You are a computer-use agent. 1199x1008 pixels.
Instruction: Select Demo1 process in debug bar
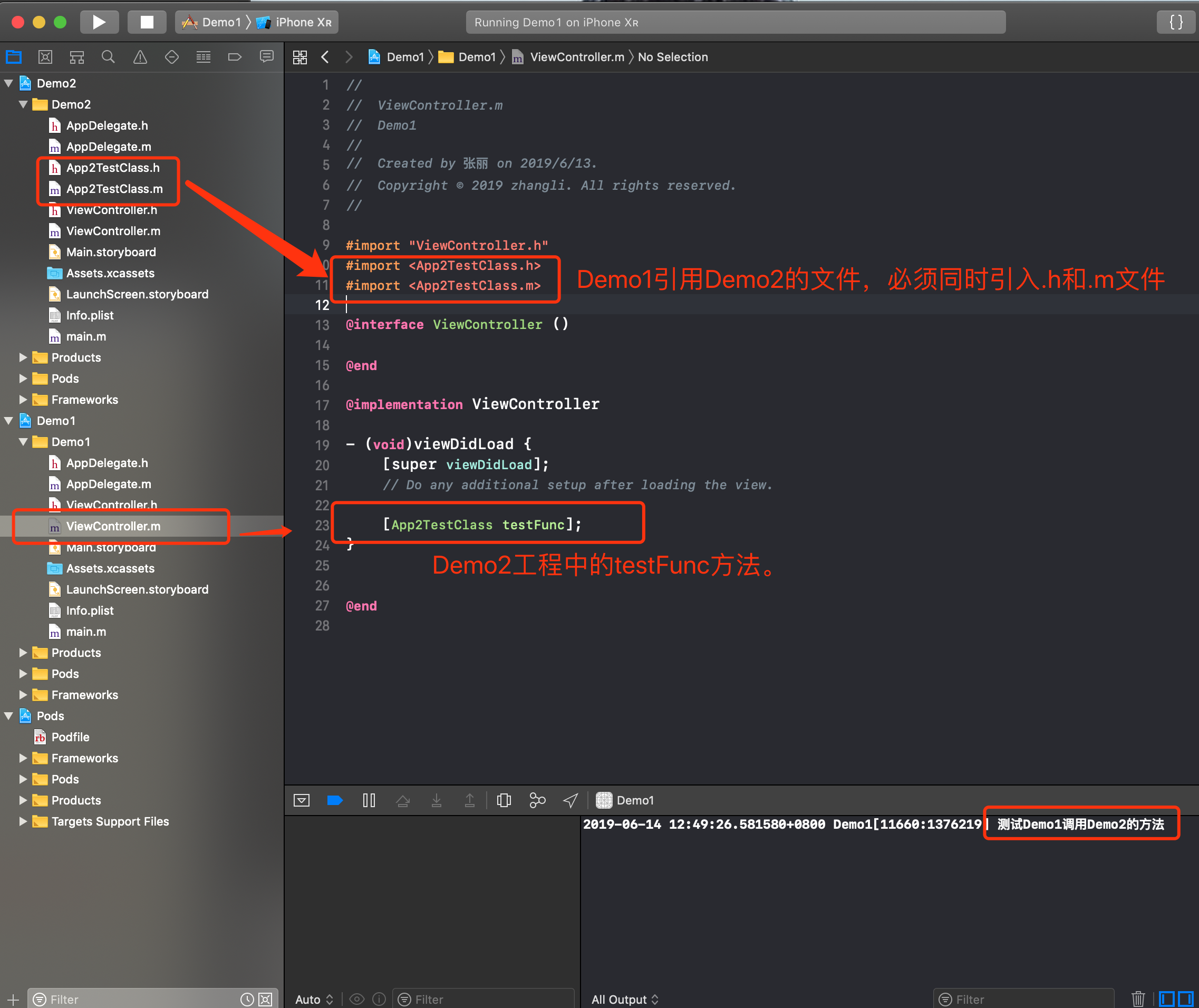625,801
